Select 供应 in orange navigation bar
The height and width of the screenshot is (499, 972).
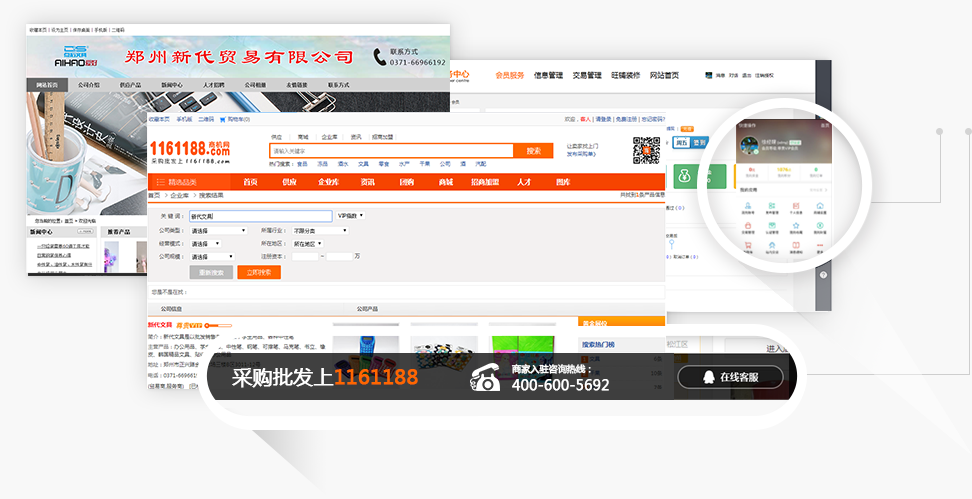click(289, 182)
